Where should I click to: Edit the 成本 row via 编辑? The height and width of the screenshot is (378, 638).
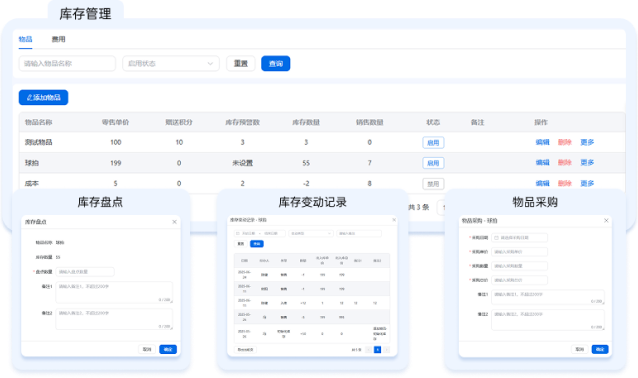coord(542,183)
